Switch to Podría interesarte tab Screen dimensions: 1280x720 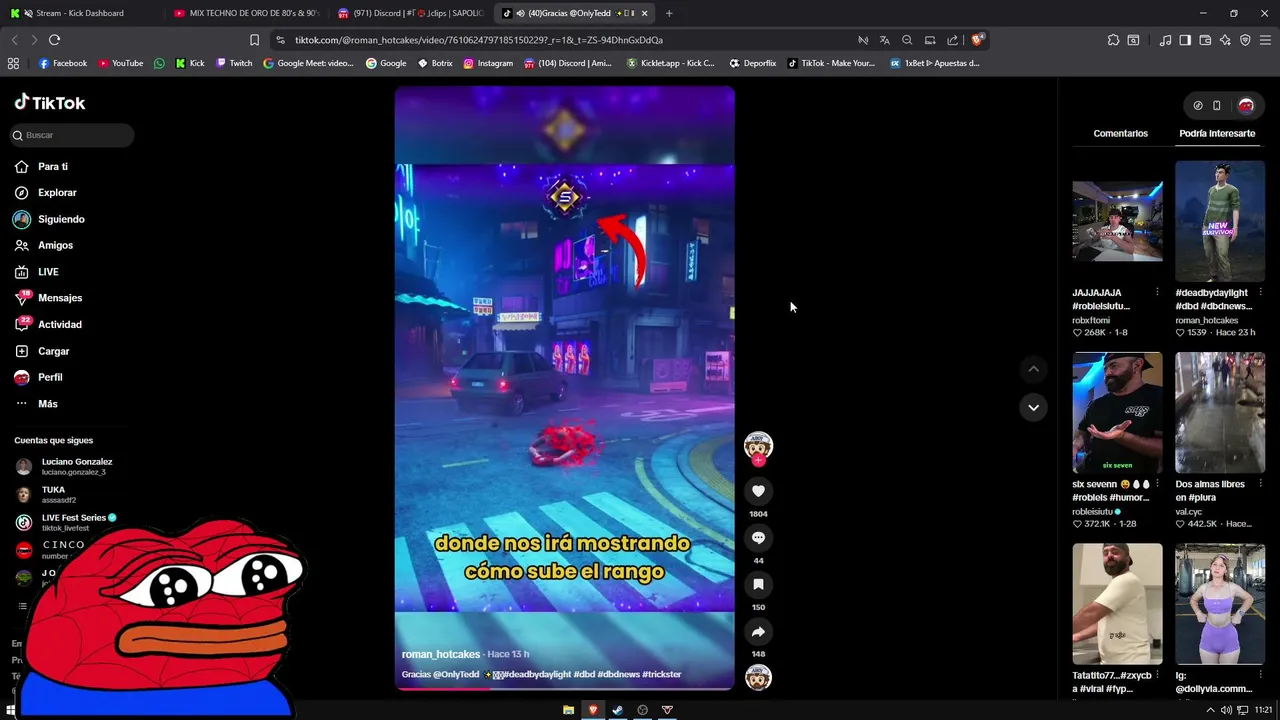point(1217,133)
